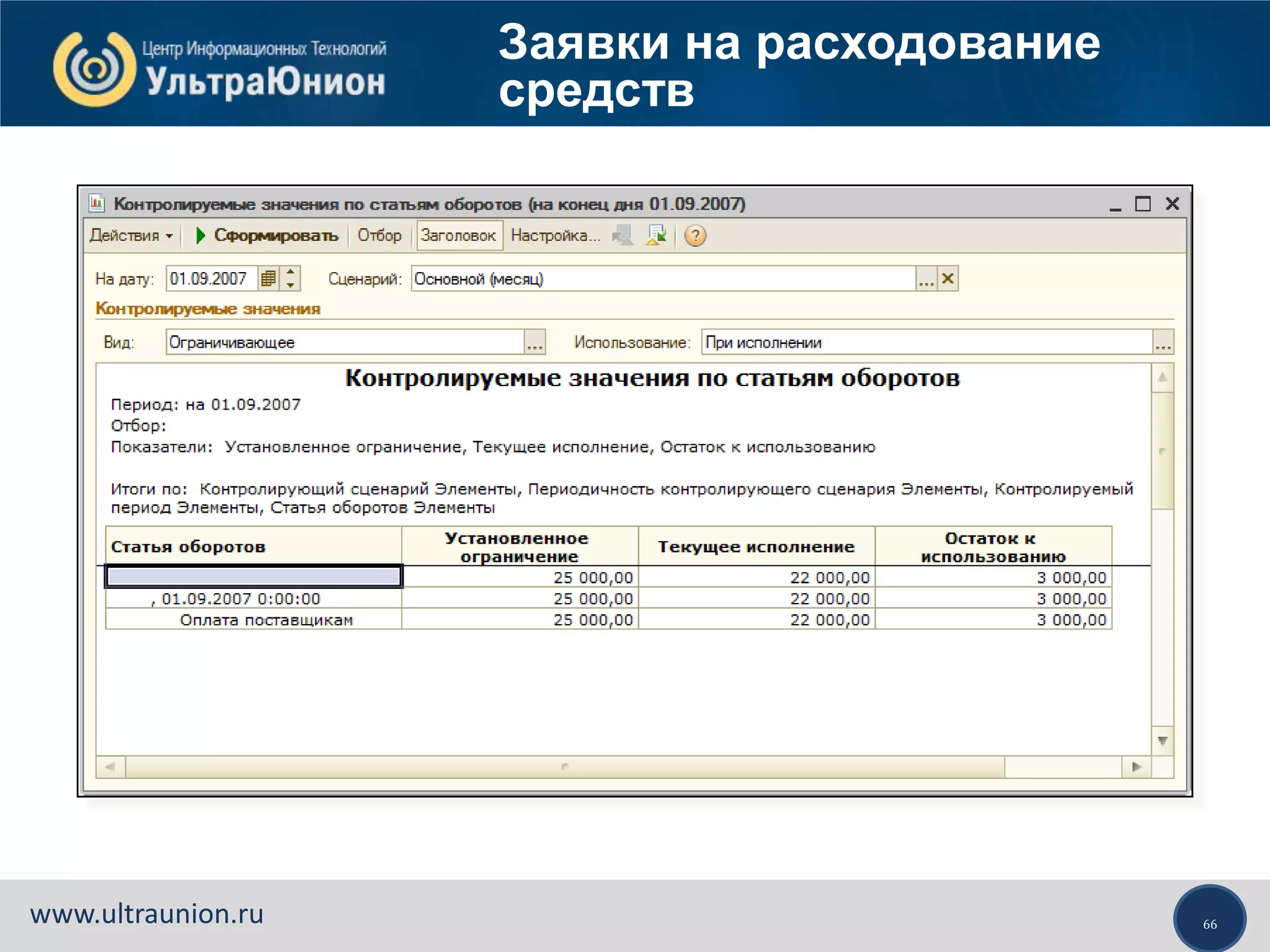Click the УльтраЮнион logo
The image size is (1270, 952).
[220, 69]
